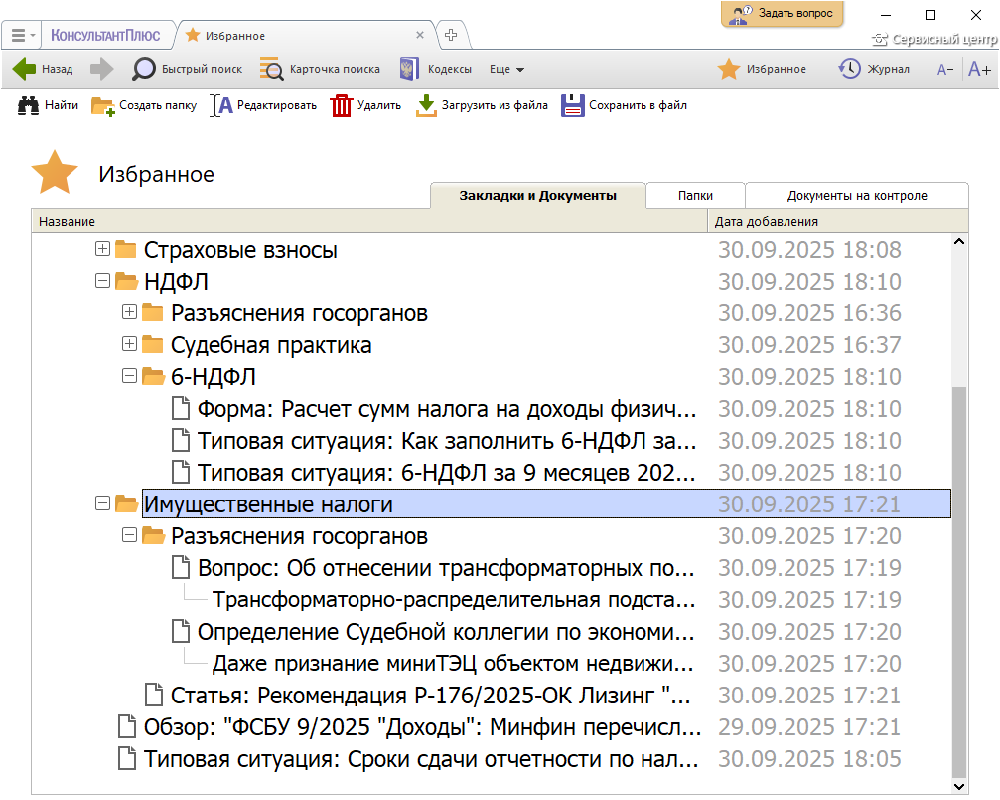The height and width of the screenshot is (800, 1000).
Task: Click the Back arrow icon
Action: (25, 69)
